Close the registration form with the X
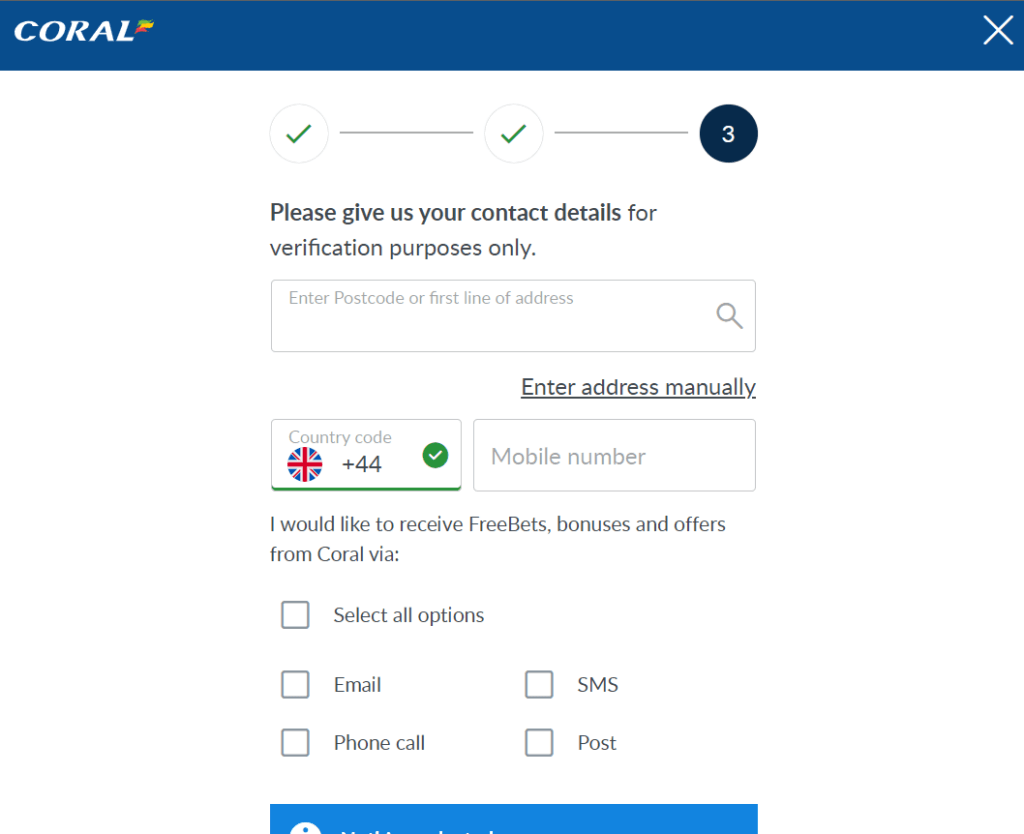The image size is (1024, 834). coord(998,31)
